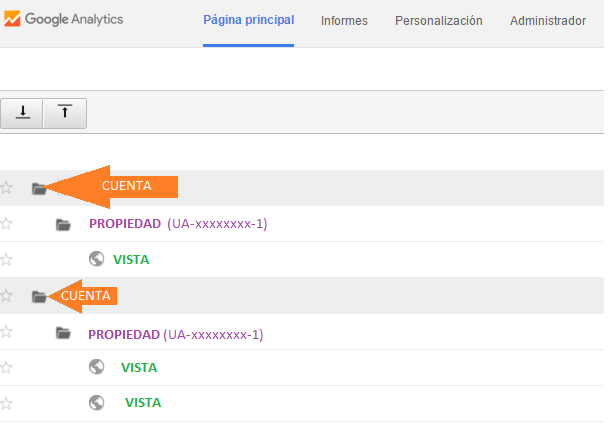Open the second PROPIEDAD (UA-xxxxxxxx-1) entry
The image size is (614, 425).
point(177,333)
